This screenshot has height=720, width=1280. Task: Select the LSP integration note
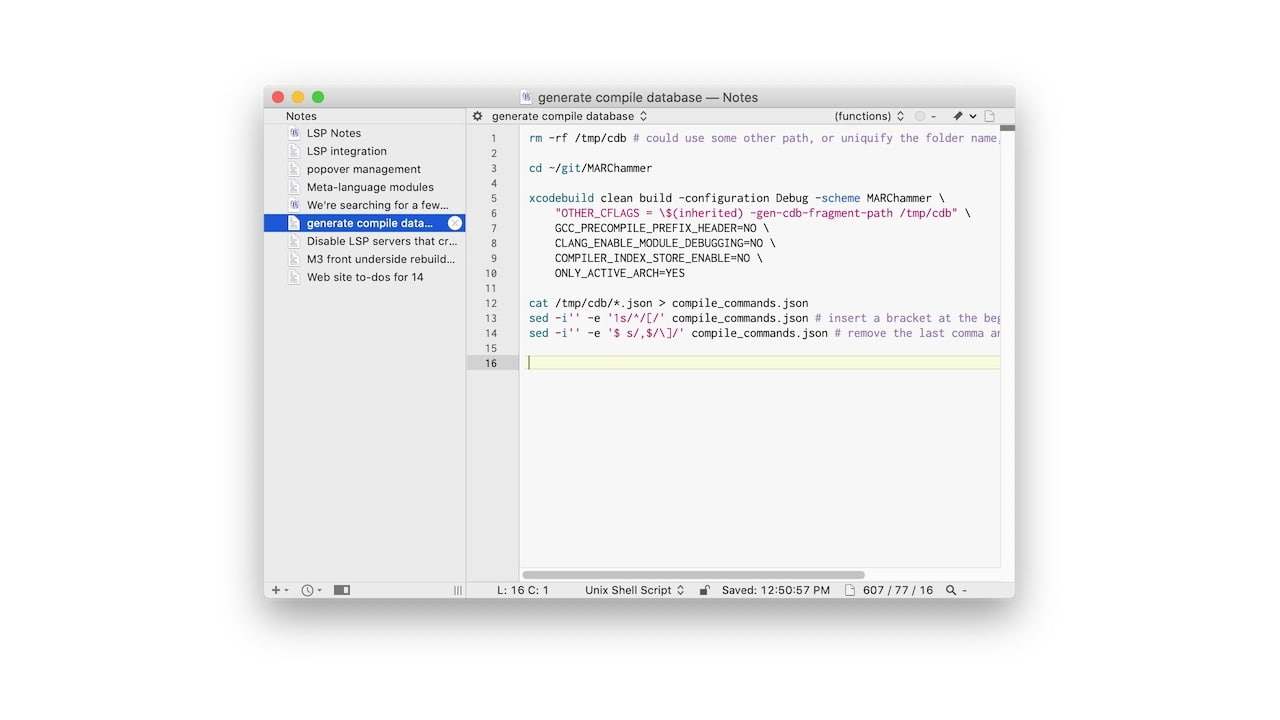tap(346, 151)
